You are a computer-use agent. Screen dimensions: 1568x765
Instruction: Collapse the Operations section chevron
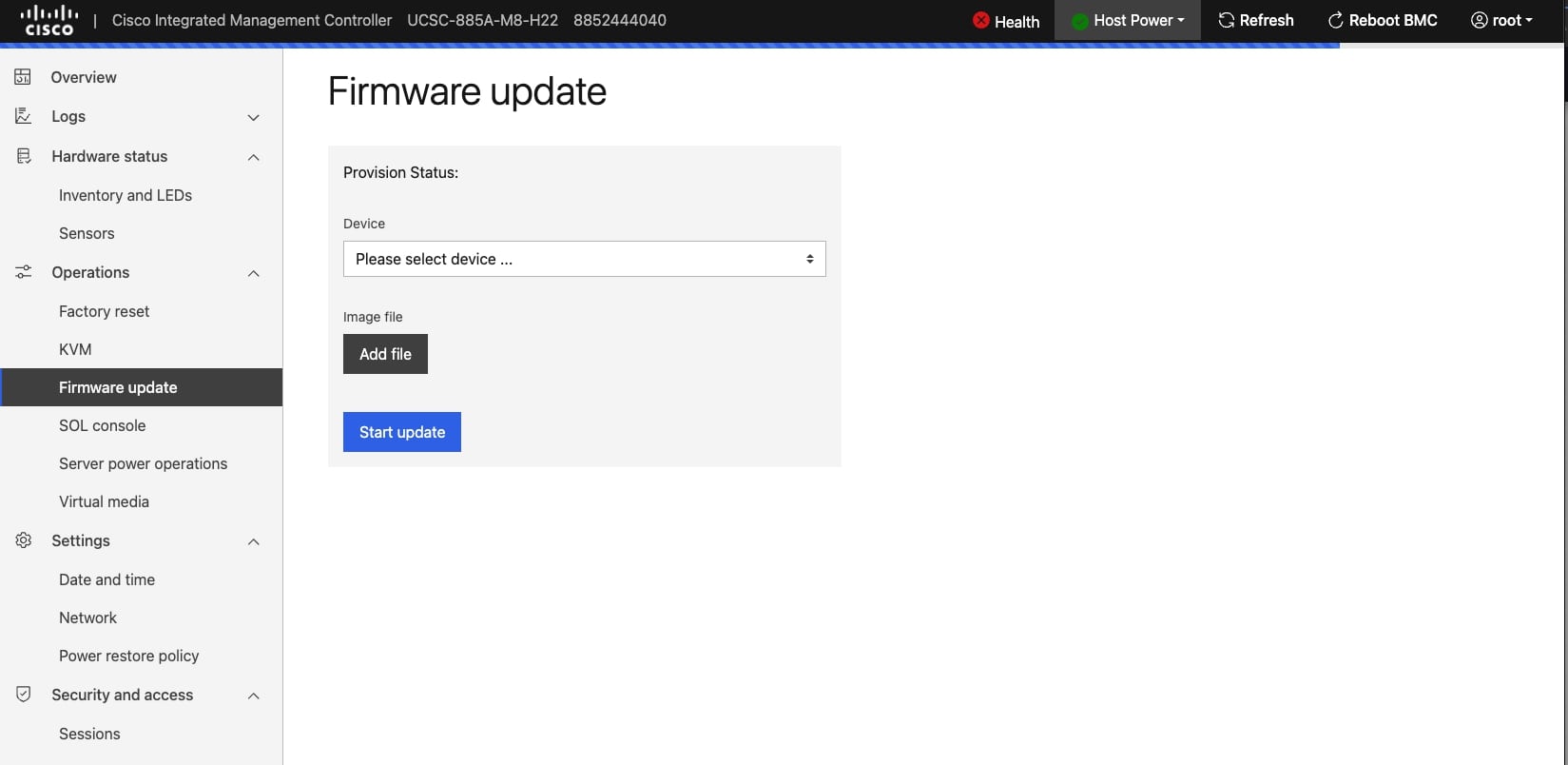point(254,273)
